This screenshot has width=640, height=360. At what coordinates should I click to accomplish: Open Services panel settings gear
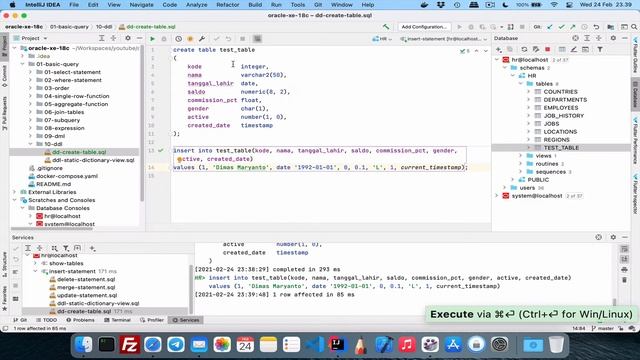(613, 237)
